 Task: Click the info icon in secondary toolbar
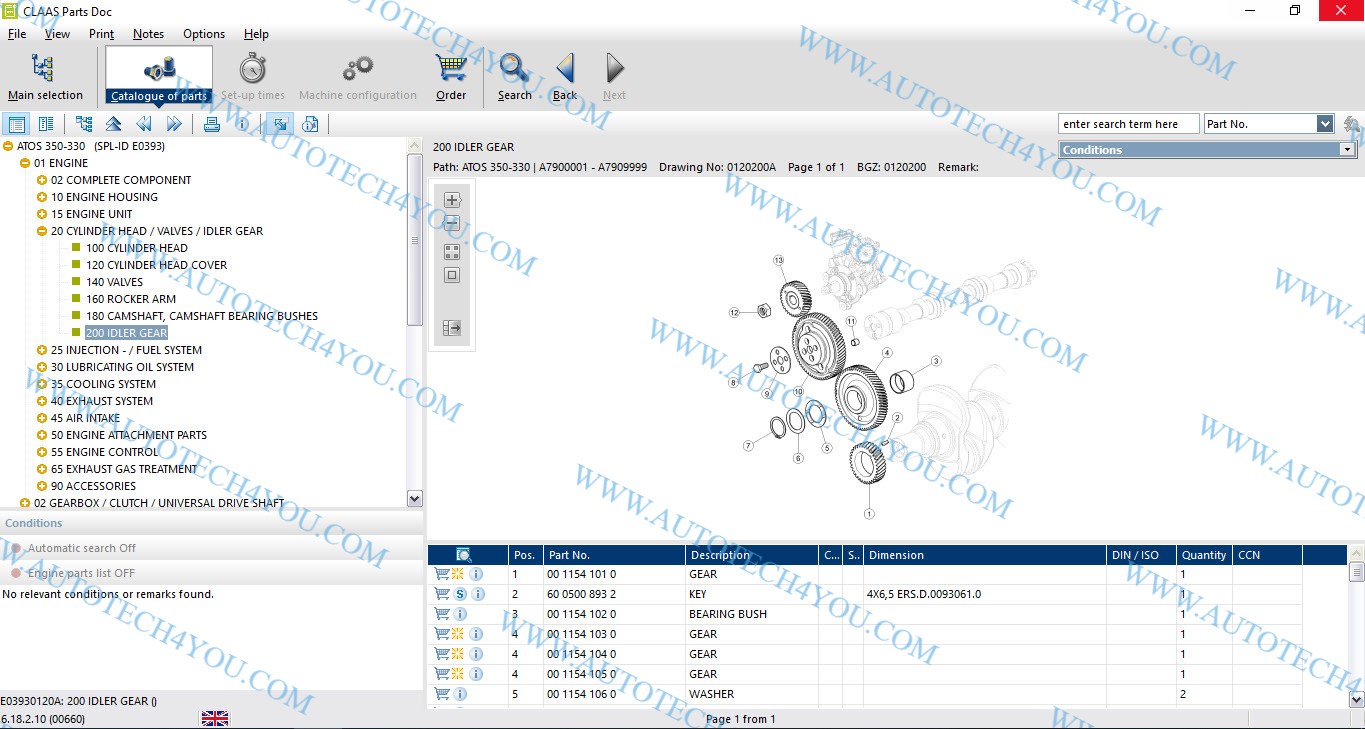242,124
